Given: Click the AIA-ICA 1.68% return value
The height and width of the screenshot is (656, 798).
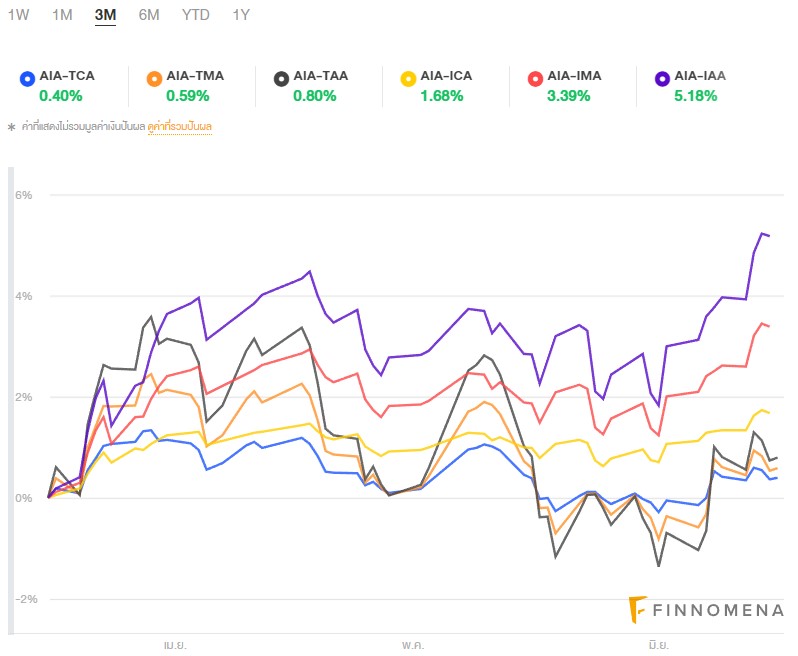Looking at the screenshot, I should pos(440,96).
